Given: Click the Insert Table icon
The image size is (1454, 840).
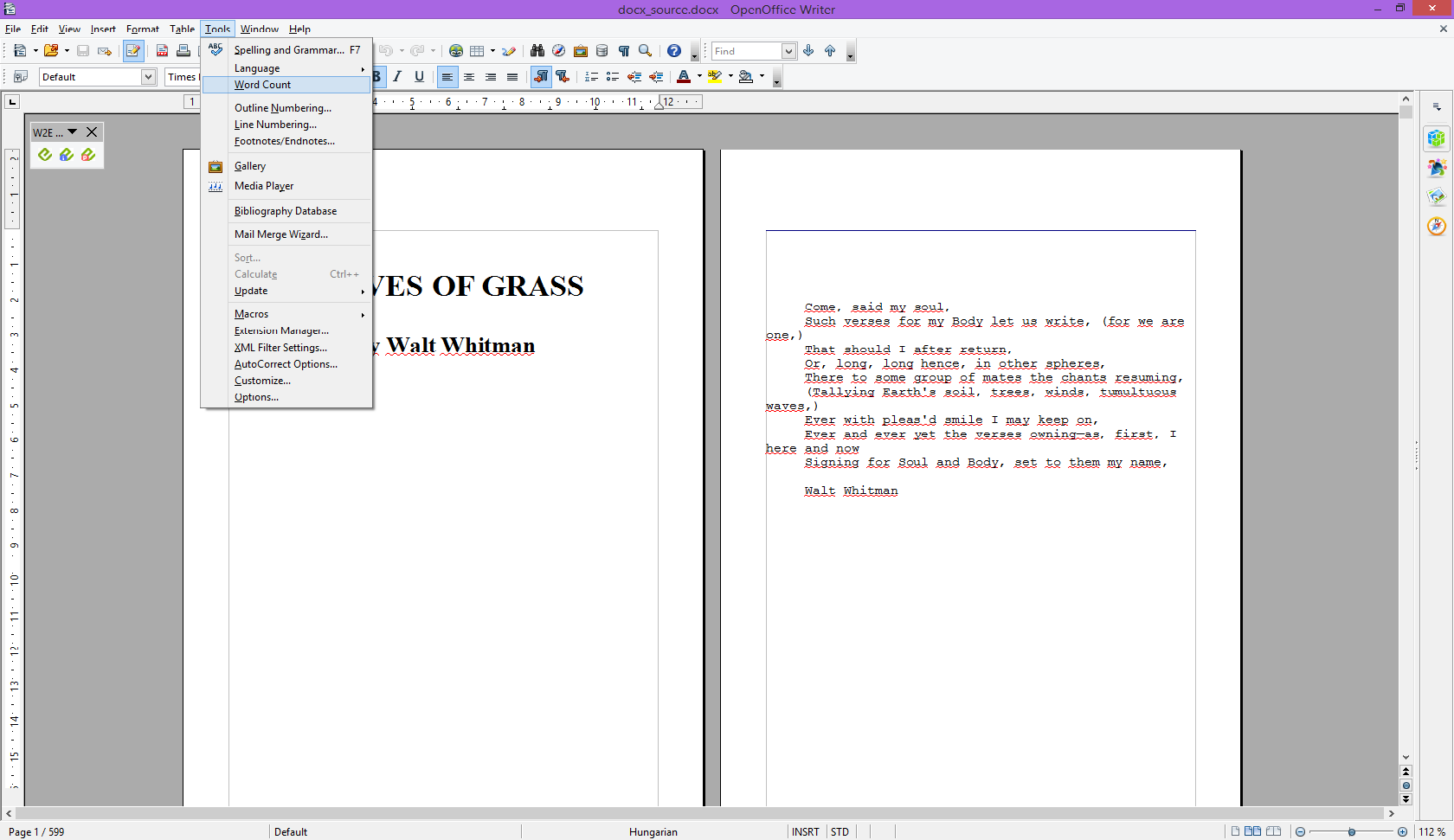Looking at the screenshot, I should click(x=477, y=51).
